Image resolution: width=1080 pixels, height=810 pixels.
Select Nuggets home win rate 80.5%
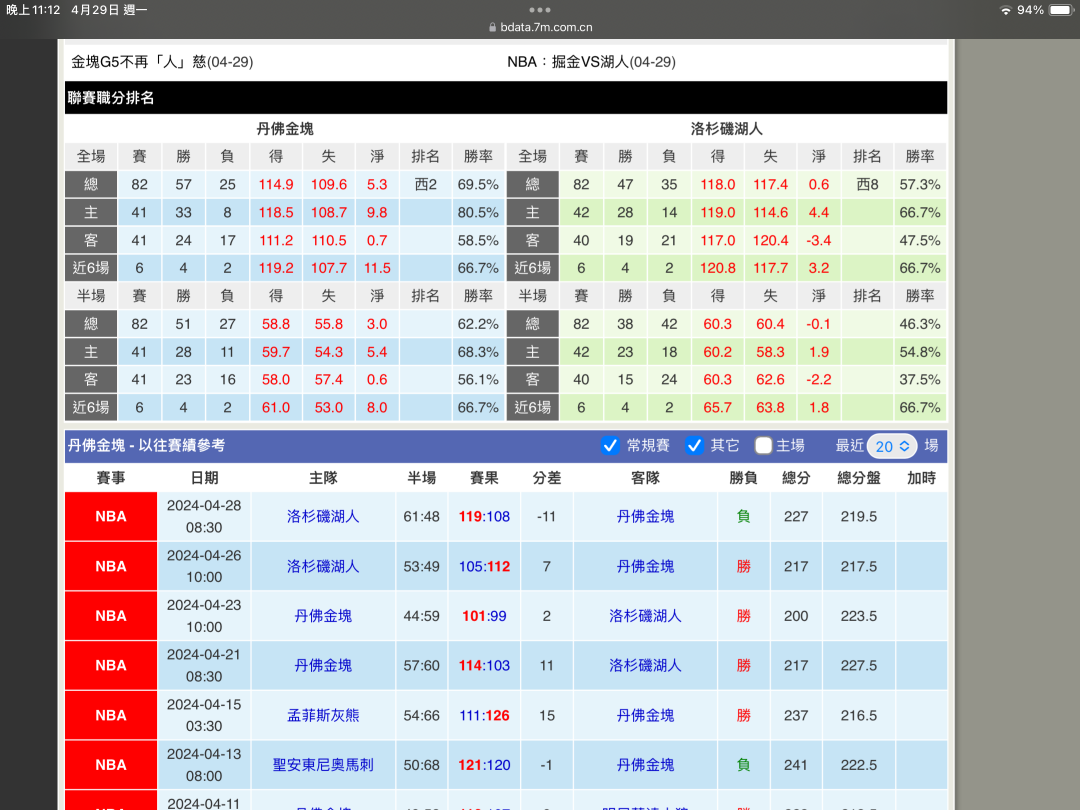point(478,213)
